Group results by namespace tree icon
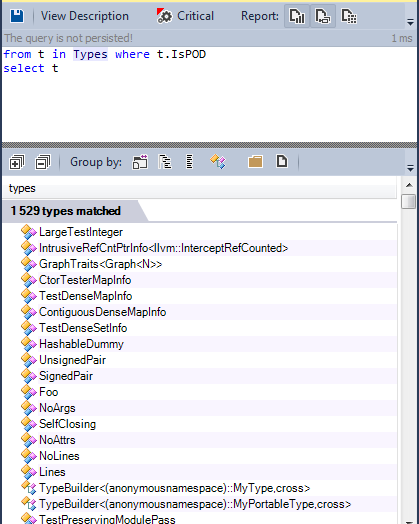The width and height of the screenshot is (419, 524). 165,162
